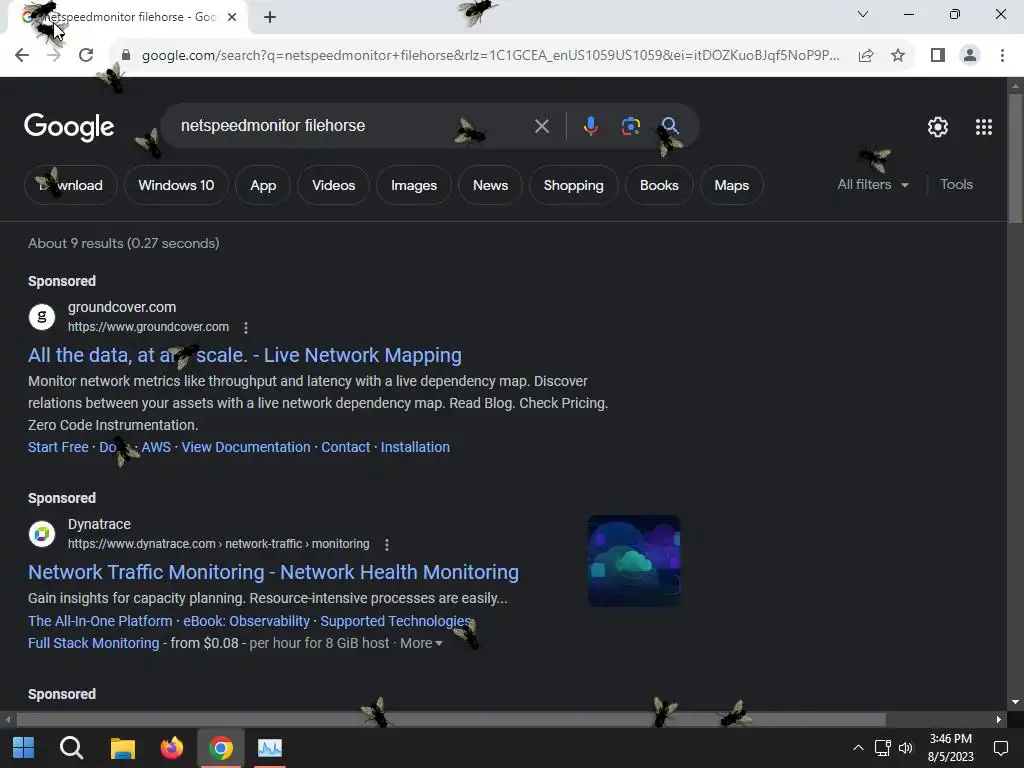The height and width of the screenshot is (768, 1024).
Task: Switch to the News results
Action: pos(490,185)
